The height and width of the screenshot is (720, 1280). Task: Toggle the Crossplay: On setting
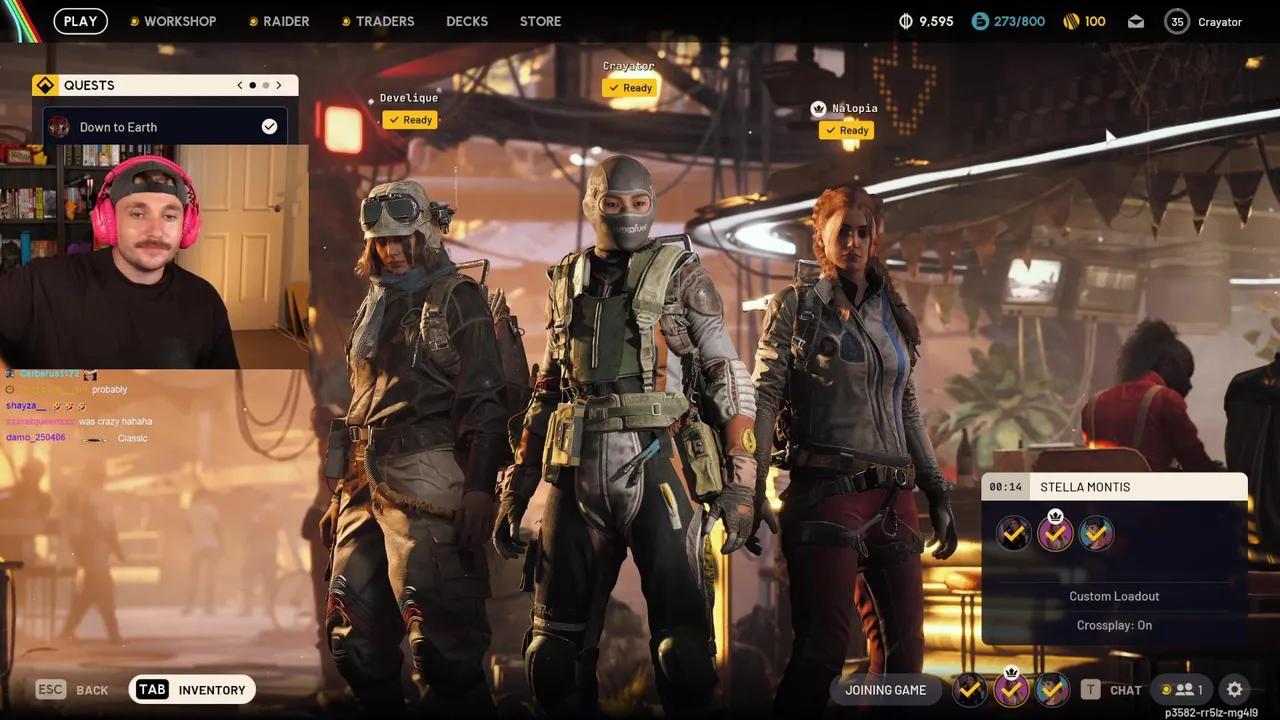click(1114, 625)
